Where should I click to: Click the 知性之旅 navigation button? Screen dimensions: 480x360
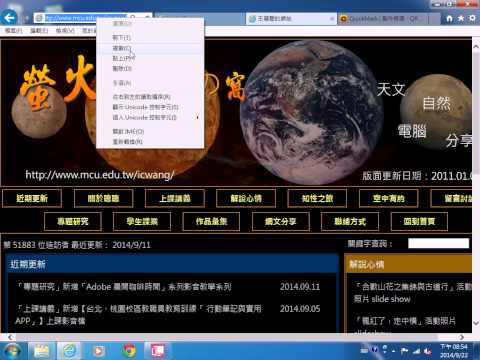coord(317,198)
